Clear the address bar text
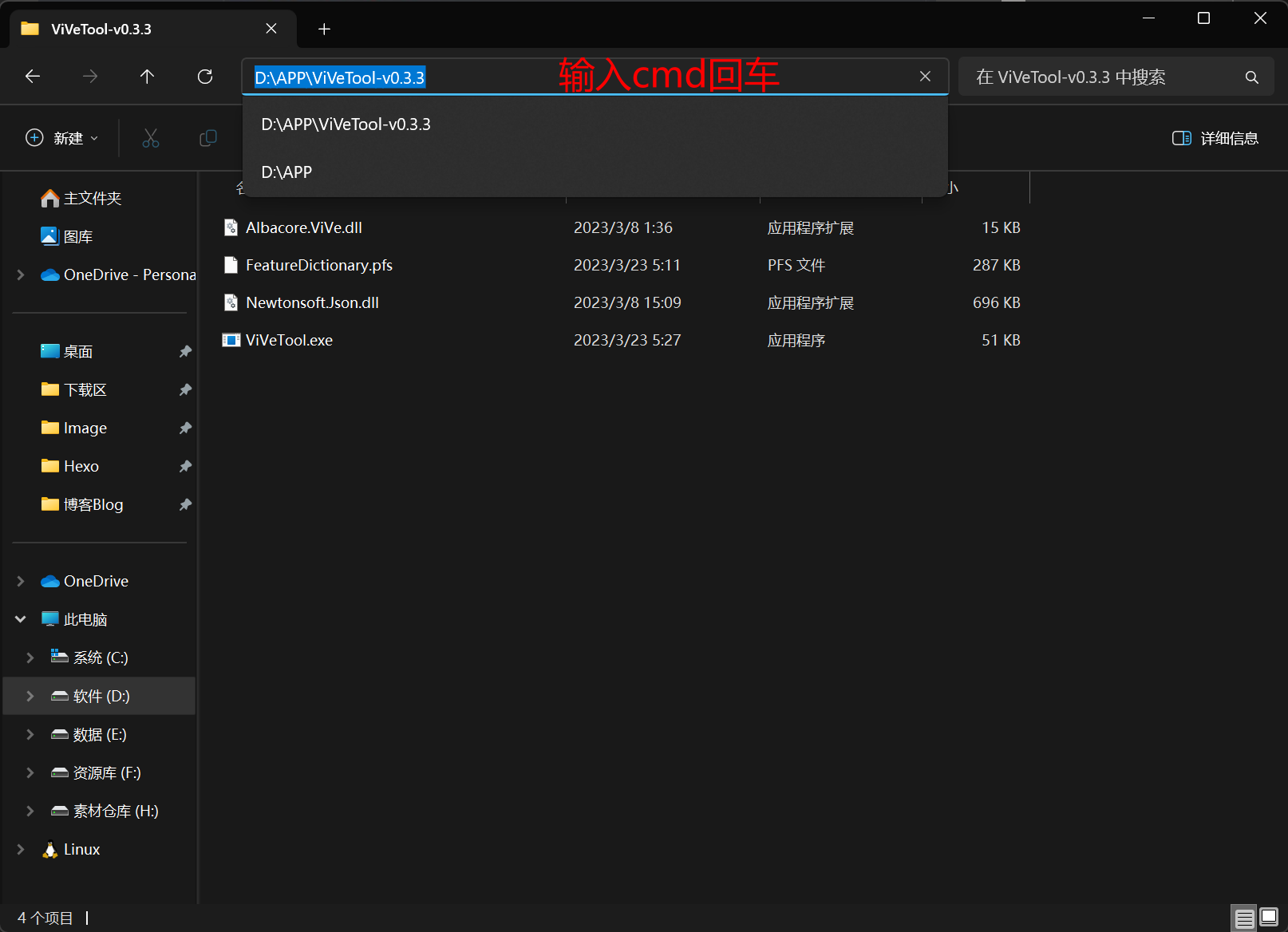 [925, 77]
